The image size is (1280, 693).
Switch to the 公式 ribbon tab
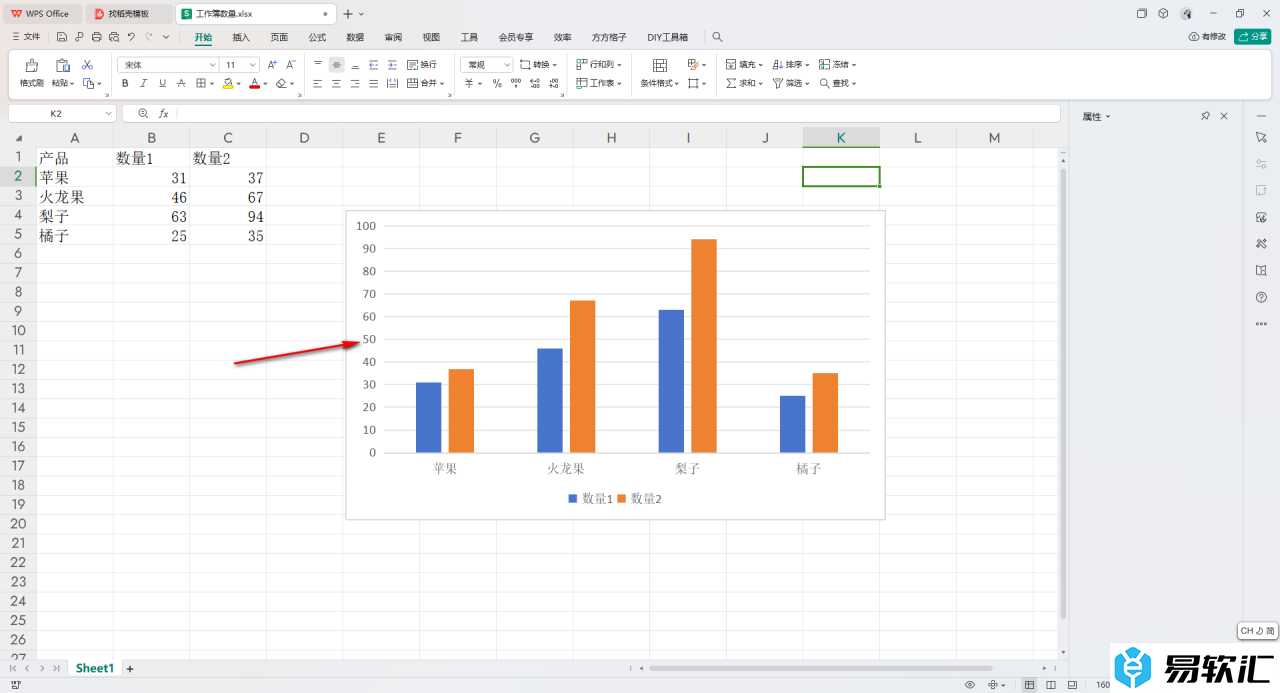317,37
